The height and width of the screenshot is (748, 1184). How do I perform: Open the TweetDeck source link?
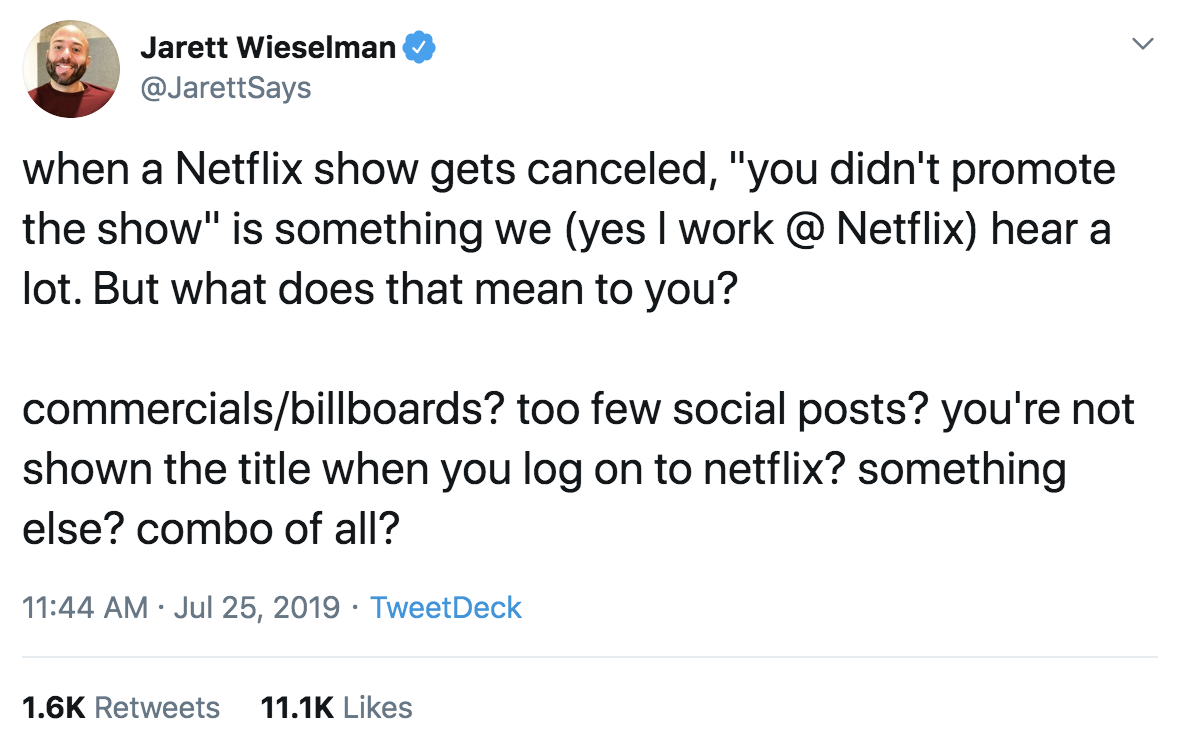pyautogui.click(x=446, y=608)
